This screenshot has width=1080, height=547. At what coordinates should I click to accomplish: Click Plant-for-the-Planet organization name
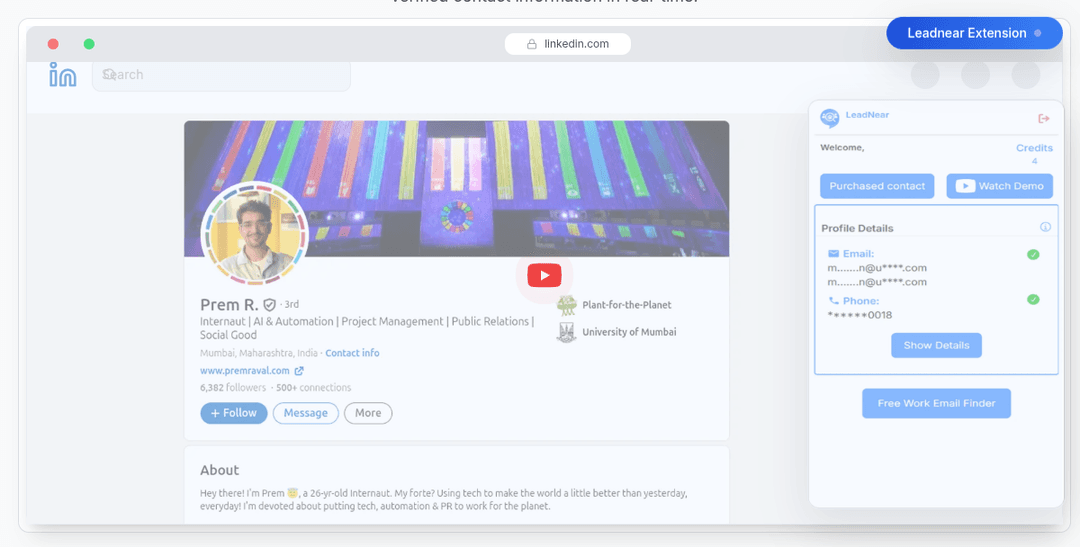click(626, 305)
